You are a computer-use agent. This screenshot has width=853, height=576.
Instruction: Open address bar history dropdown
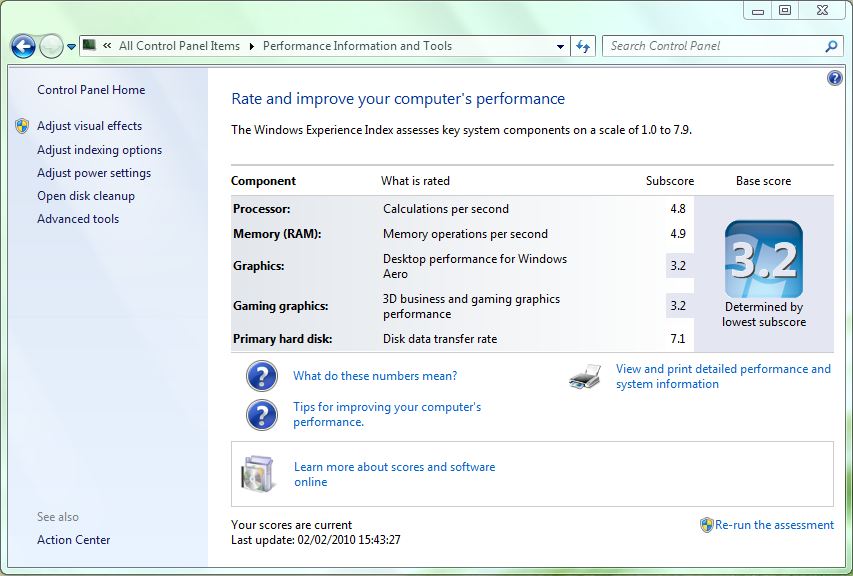560,46
